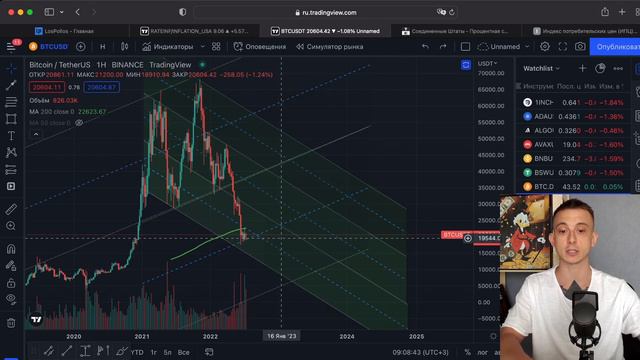This screenshot has width=640, height=360.
Task: Toggle lock all drawing tools
Action: [x=11, y=283]
